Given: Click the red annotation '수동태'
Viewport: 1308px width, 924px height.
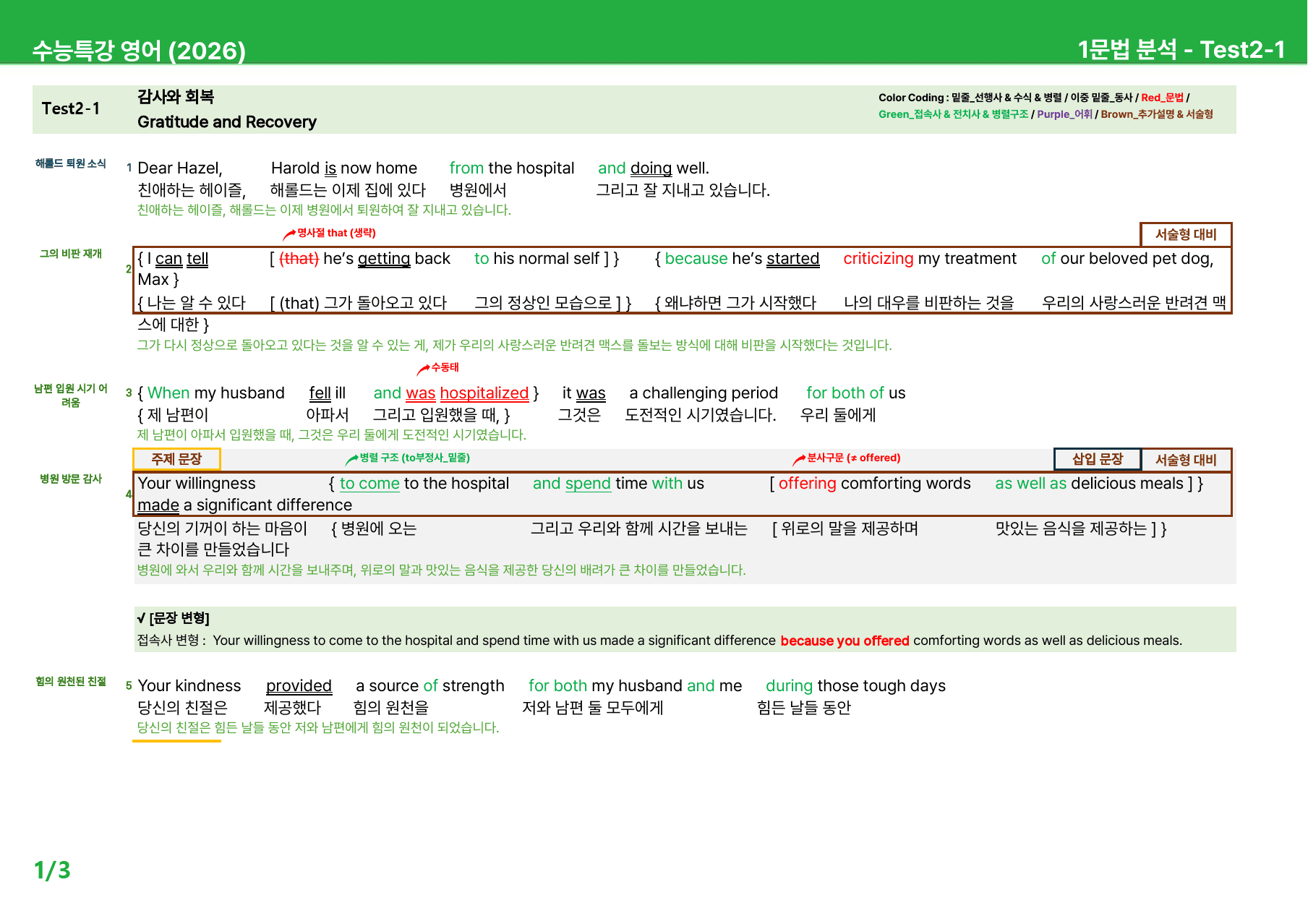Looking at the screenshot, I should tap(445, 367).
